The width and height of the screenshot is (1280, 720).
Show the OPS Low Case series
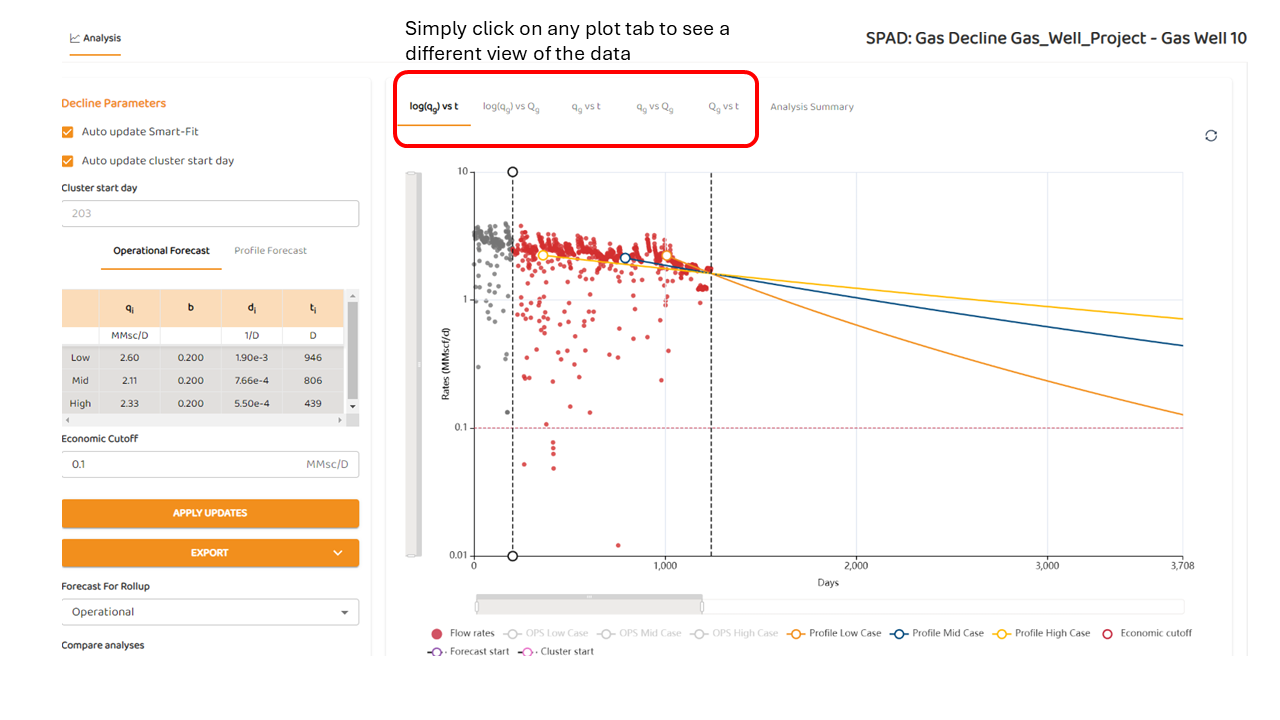point(513,633)
